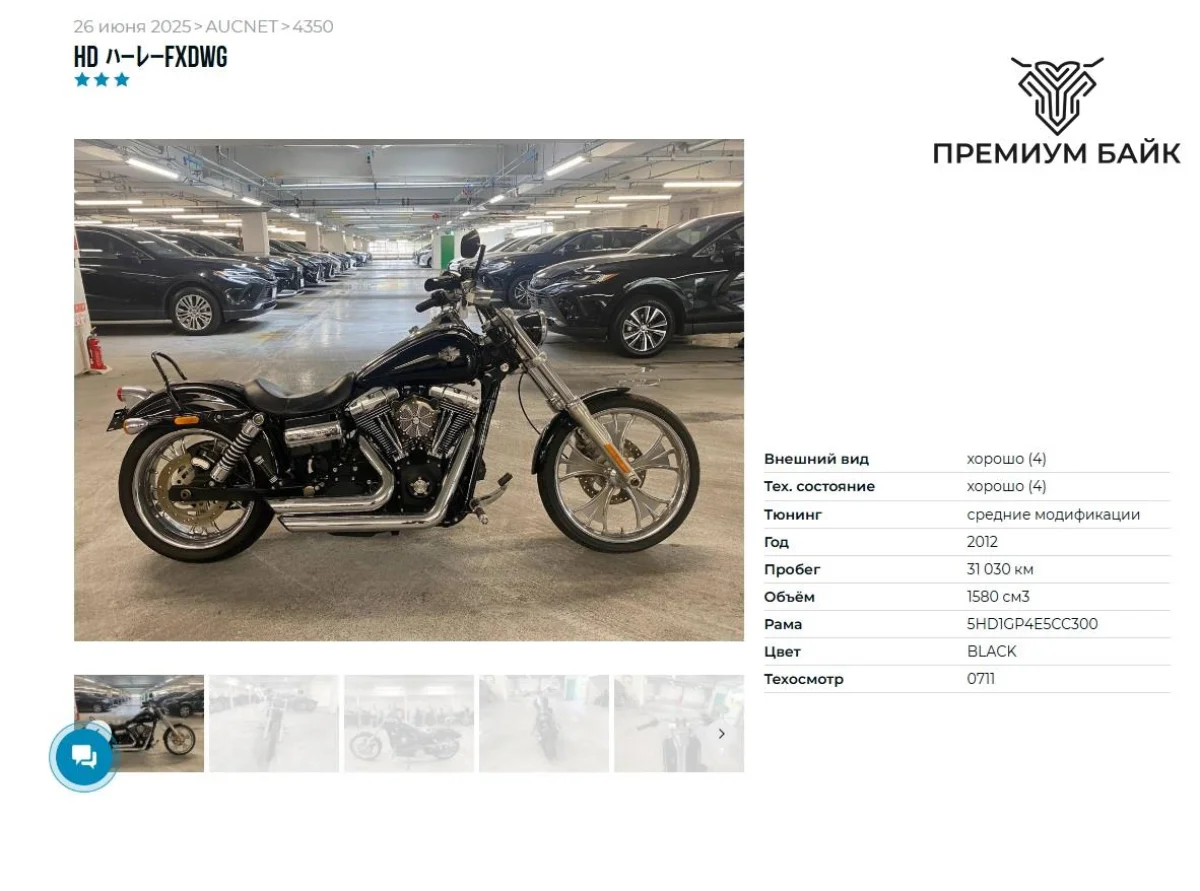Select the third thumbnail showing bike profile
Screen dimensions: 1200x891
409,723
